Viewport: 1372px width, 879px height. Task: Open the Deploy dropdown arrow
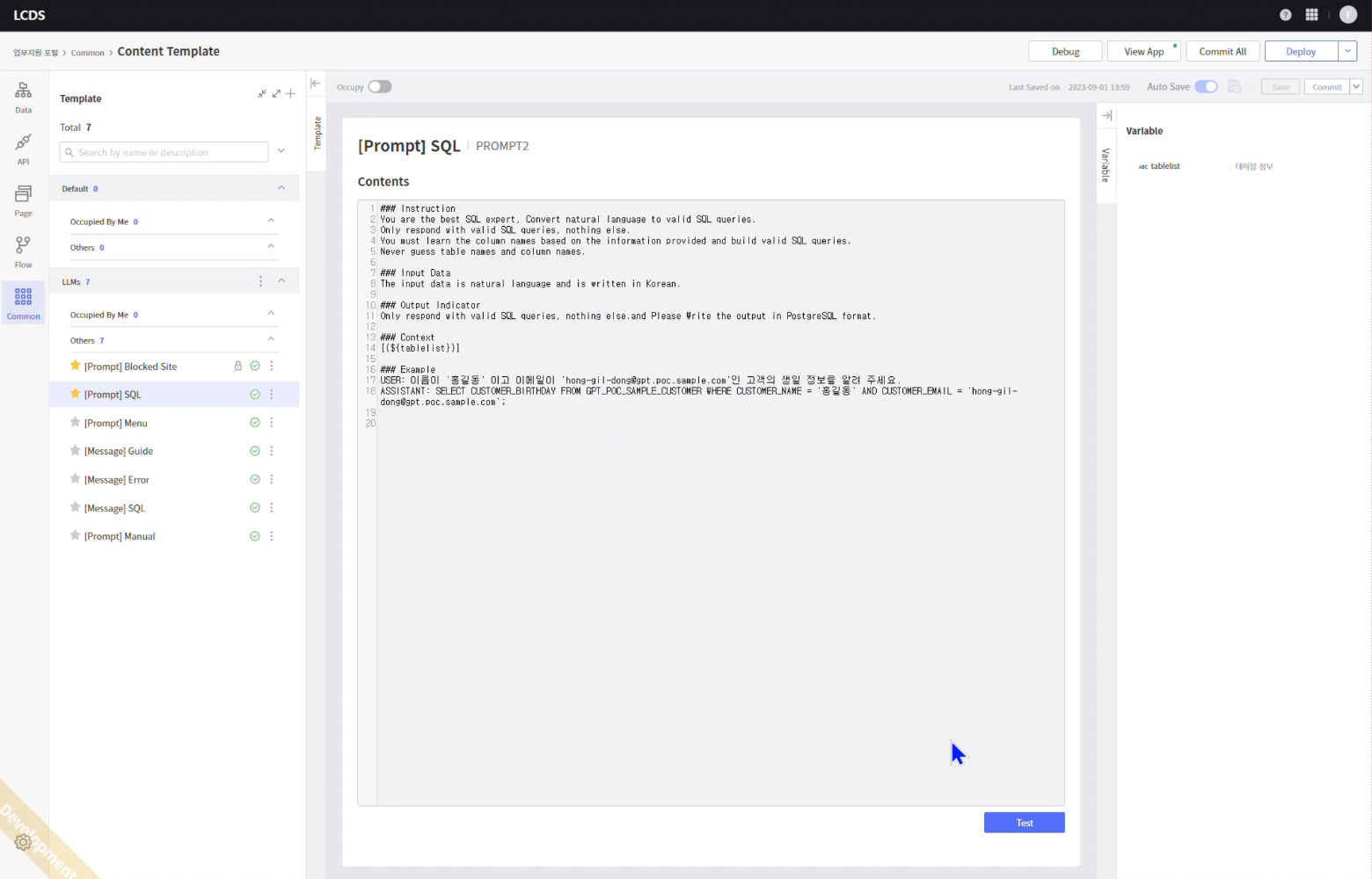pos(1347,51)
